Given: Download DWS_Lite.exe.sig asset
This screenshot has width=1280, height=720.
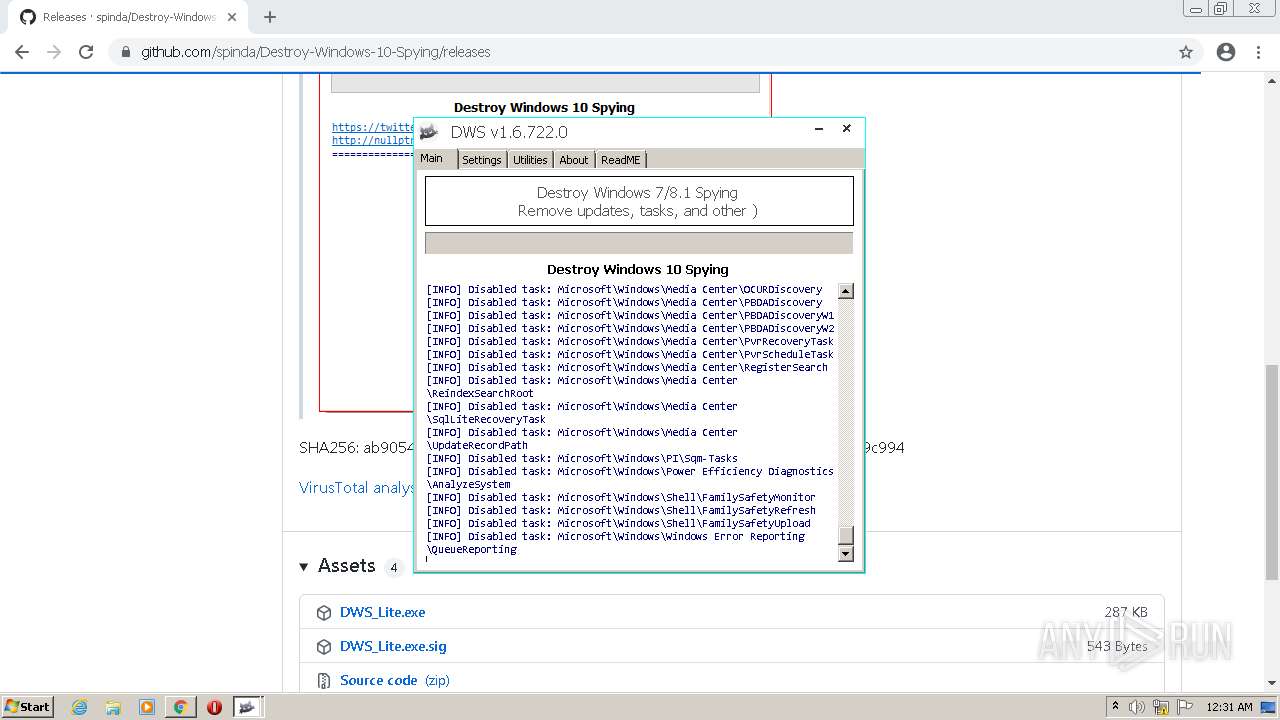Looking at the screenshot, I should click(393, 646).
